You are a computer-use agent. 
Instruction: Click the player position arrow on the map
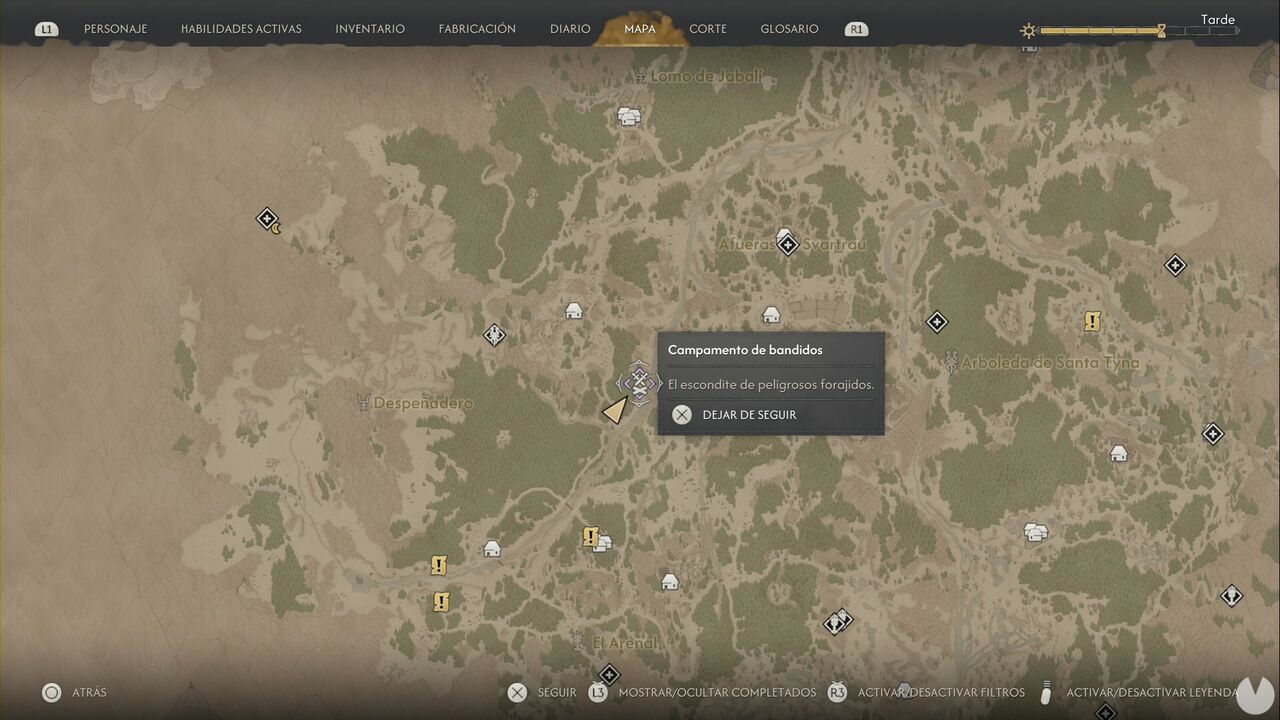[x=616, y=409]
